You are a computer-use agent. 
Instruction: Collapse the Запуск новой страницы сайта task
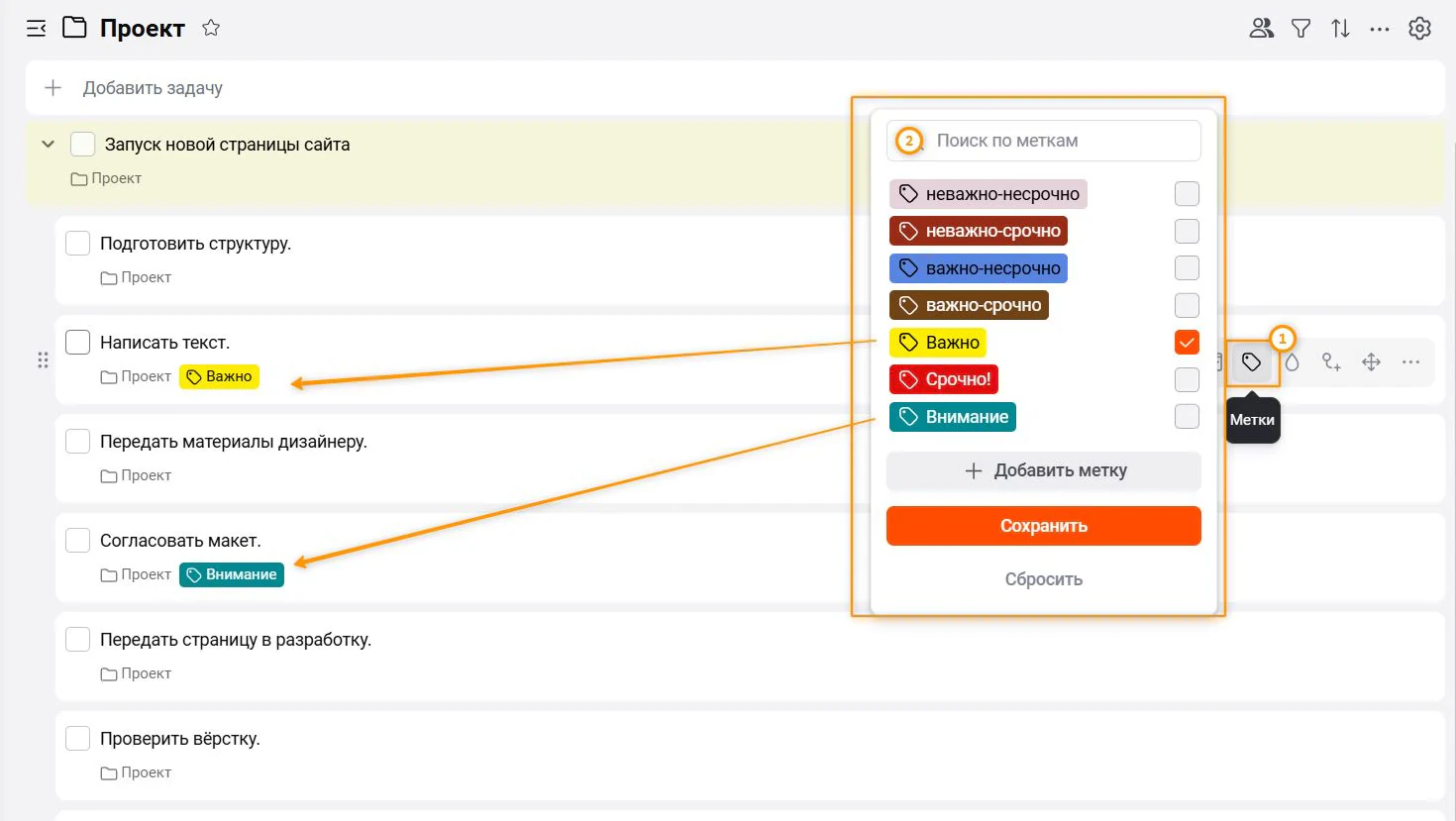coord(48,145)
